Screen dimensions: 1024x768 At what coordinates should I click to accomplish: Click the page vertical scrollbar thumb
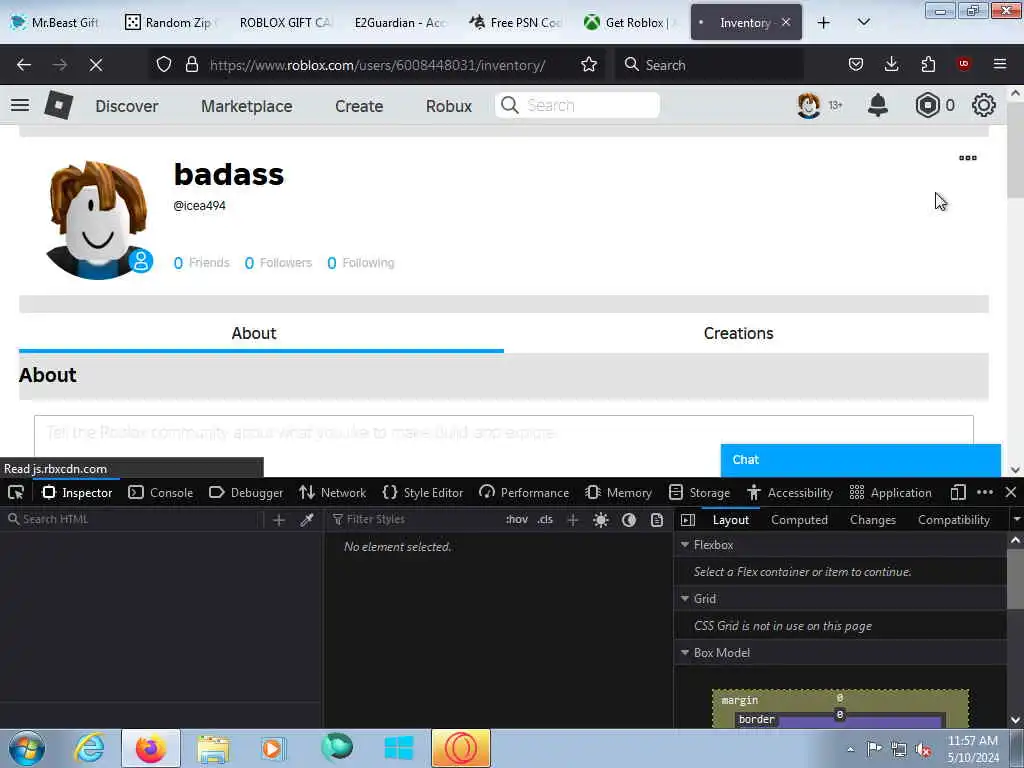1015,150
